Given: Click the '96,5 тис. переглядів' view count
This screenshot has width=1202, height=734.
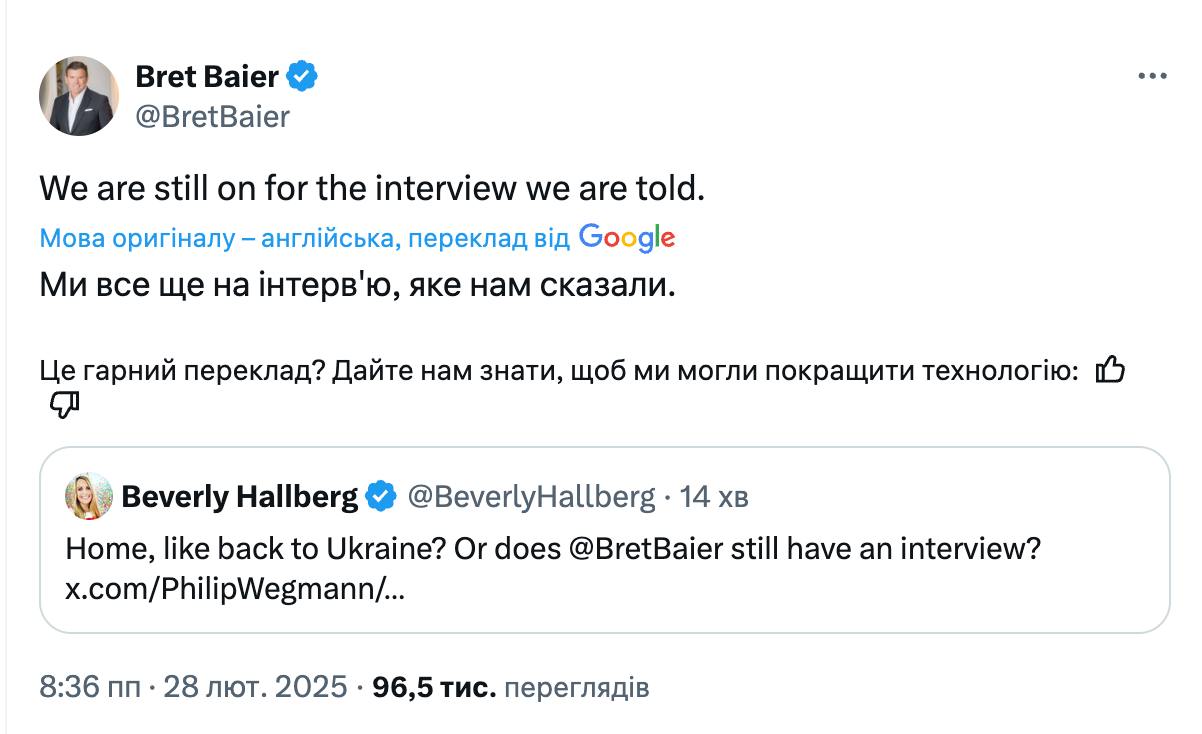Looking at the screenshot, I should 510,688.
